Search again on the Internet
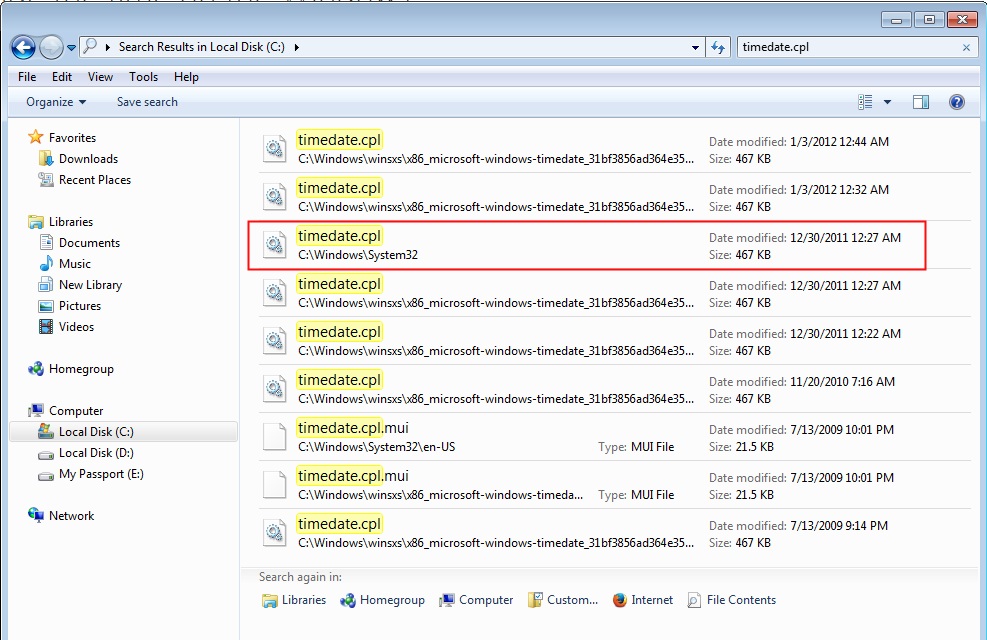 (x=643, y=600)
